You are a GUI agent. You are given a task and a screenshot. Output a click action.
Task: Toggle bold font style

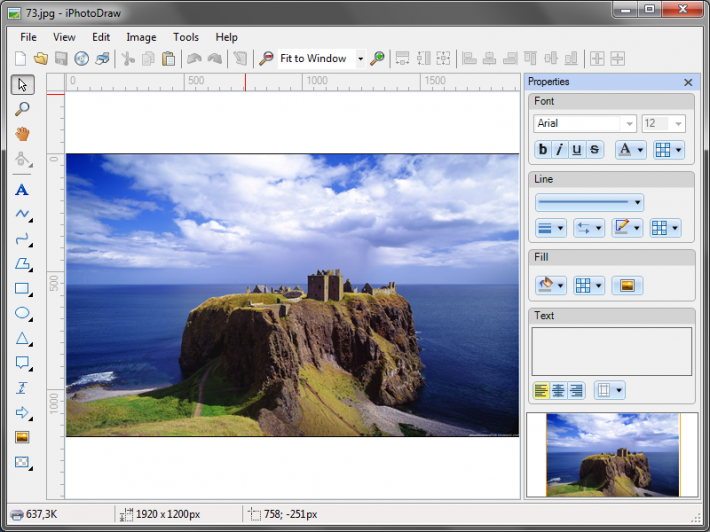coord(543,149)
